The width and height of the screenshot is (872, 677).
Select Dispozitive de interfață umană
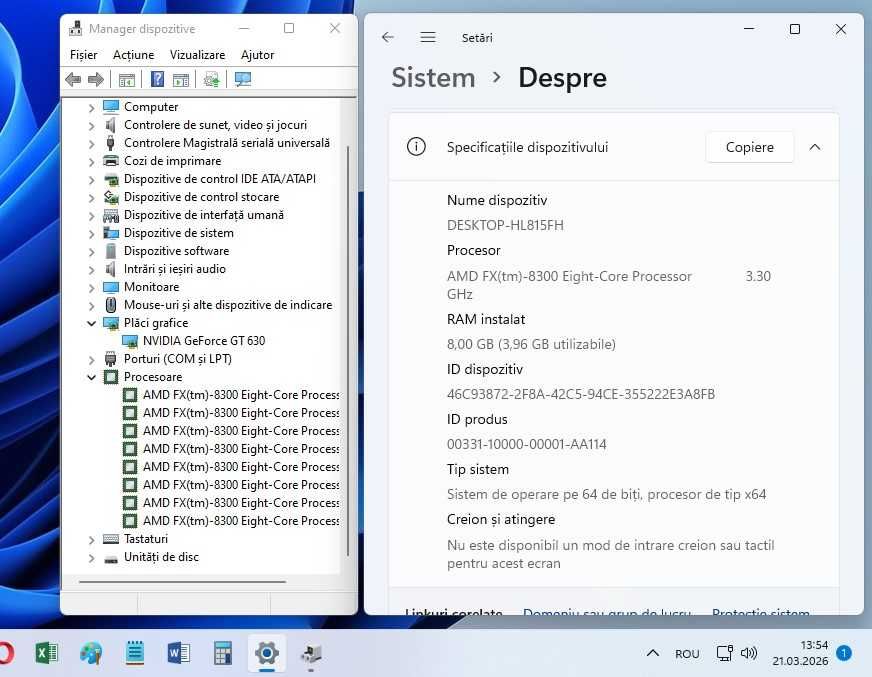pos(204,215)
